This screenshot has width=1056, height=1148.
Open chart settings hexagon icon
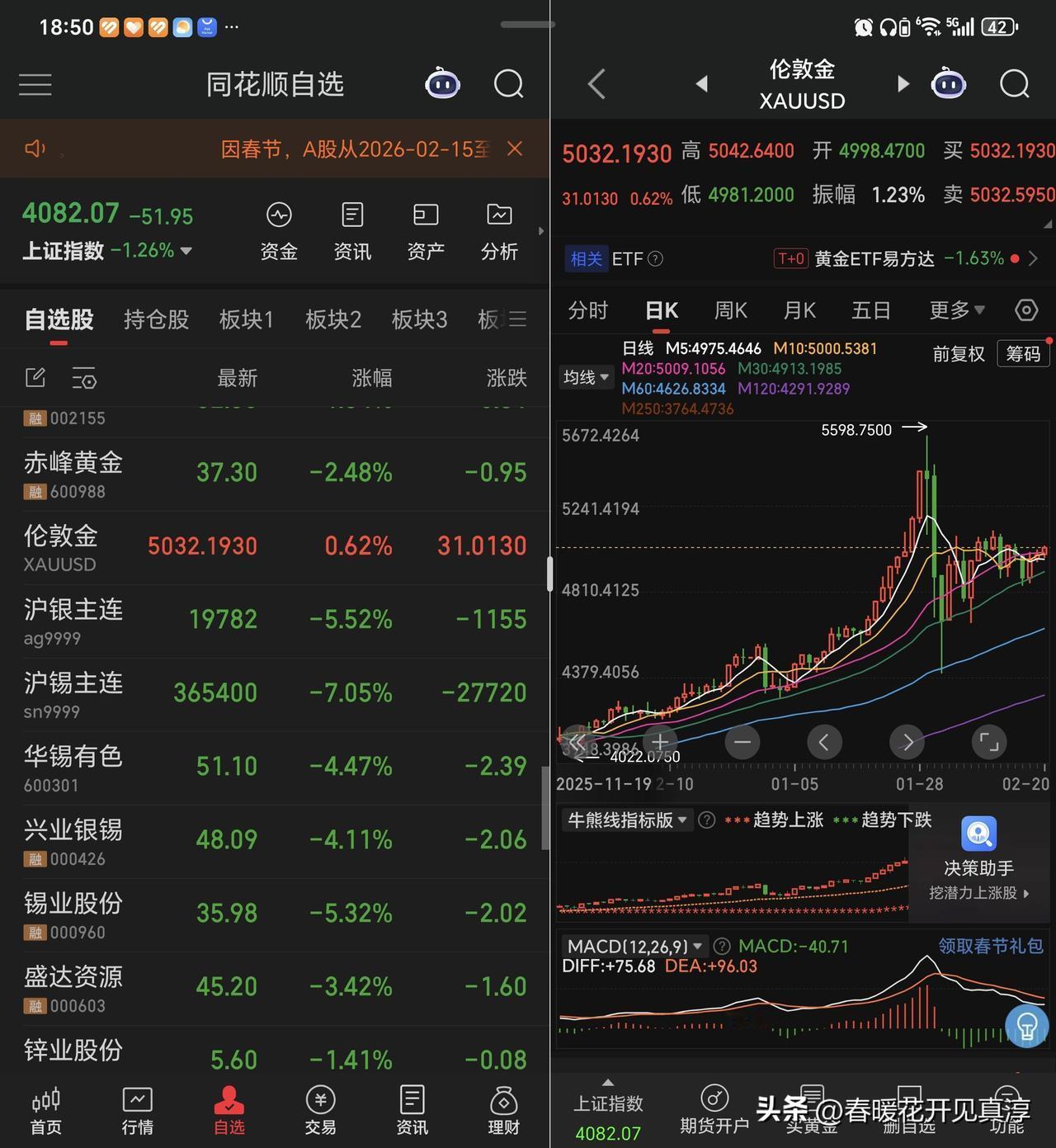[1025, 310]
